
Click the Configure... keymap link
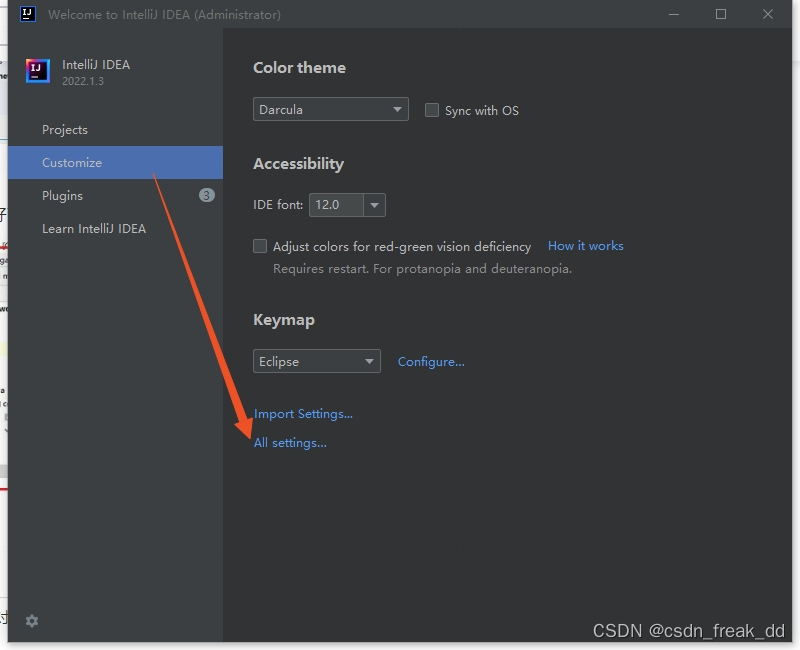click(x=431, y=362)
